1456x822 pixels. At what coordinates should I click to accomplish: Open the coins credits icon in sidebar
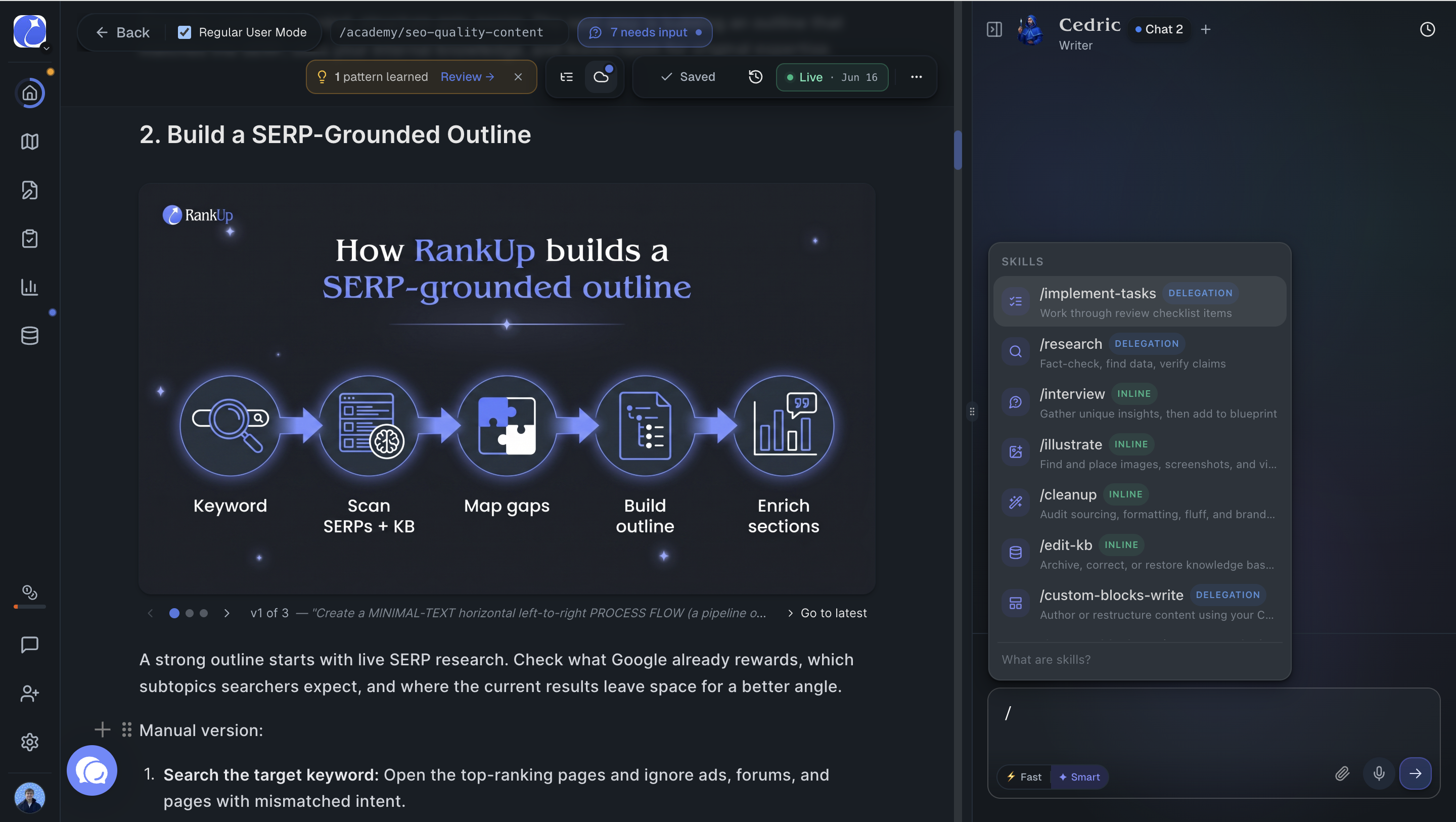[x=29, y=592]
